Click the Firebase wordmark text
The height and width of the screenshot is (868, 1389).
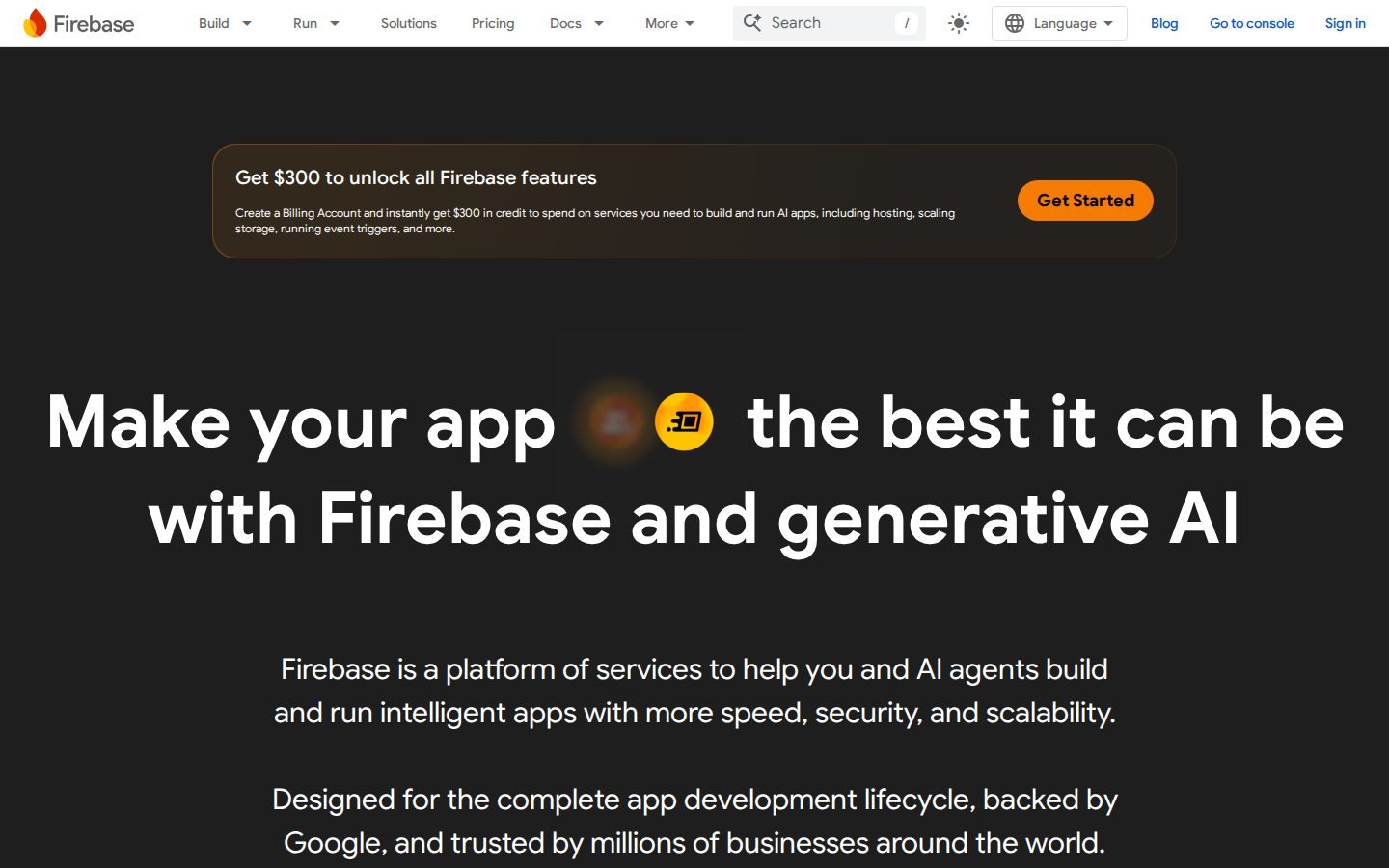pyautogui.click(x=94, y=24)
